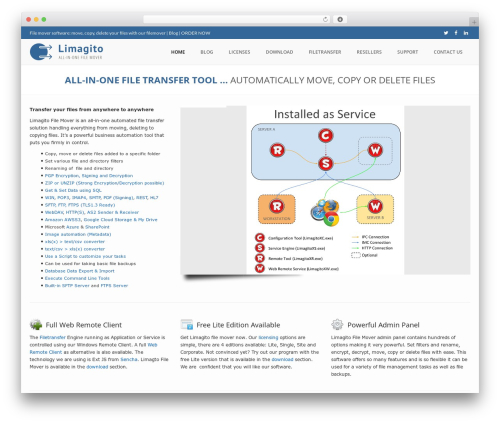Viewport: 500px width, 423px height.
Task: Click the Installed as Service slider image
Action: [x=325, y=190]
